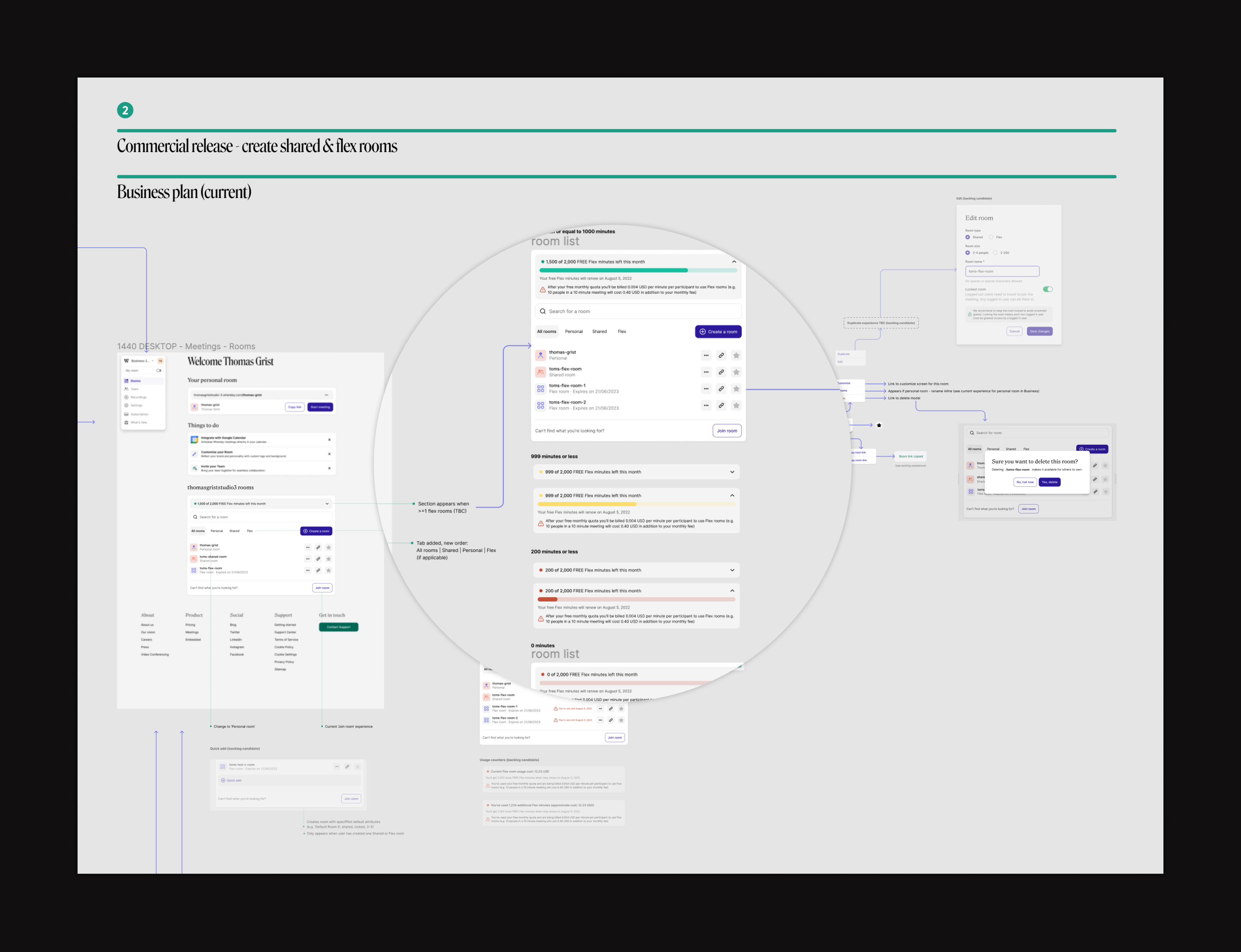Confirm with Yes, delete button
The width and height of the screenshot is (1241, 952).
(1049, 482)
